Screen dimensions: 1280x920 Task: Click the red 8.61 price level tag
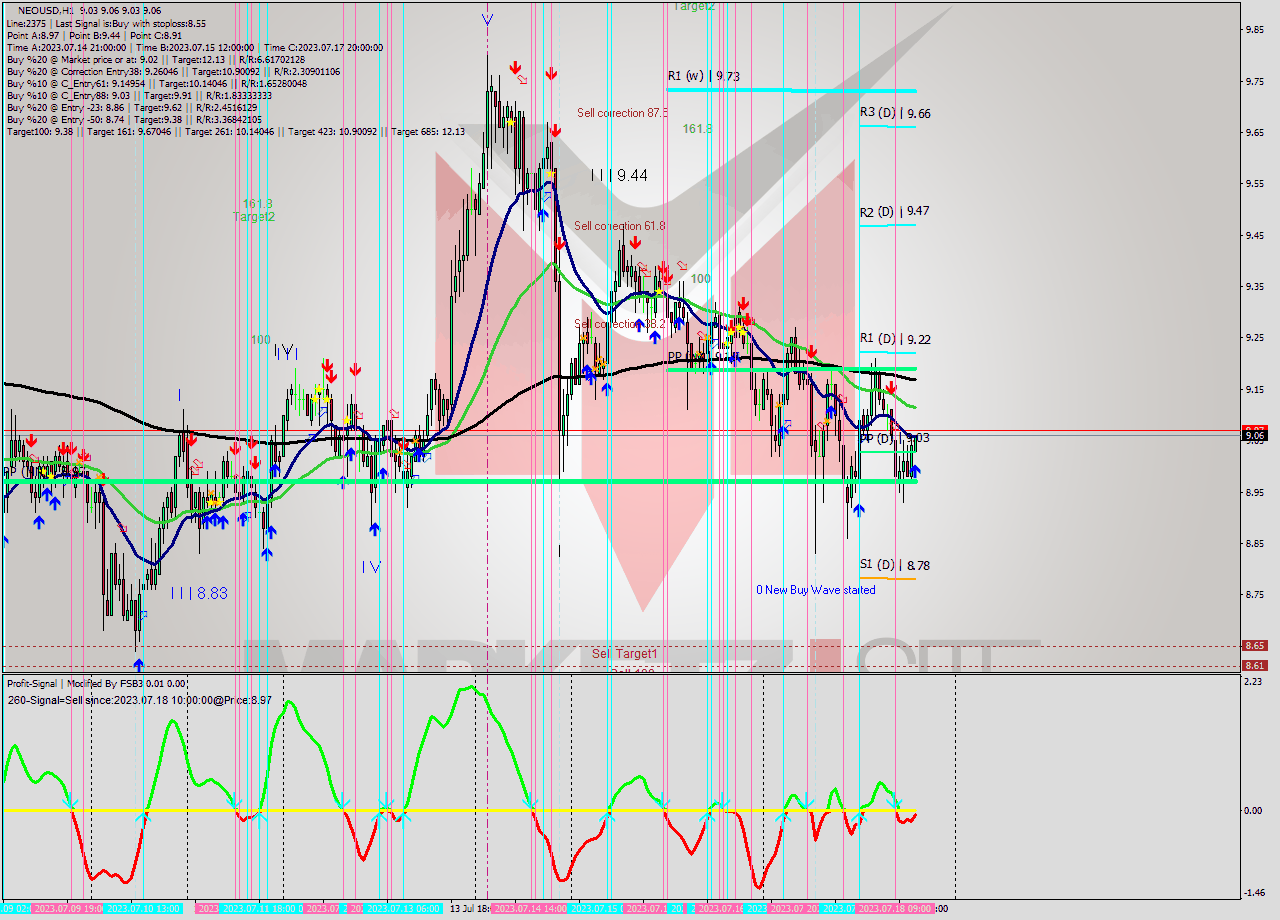pyautogui.click(x=1254, y=665)
